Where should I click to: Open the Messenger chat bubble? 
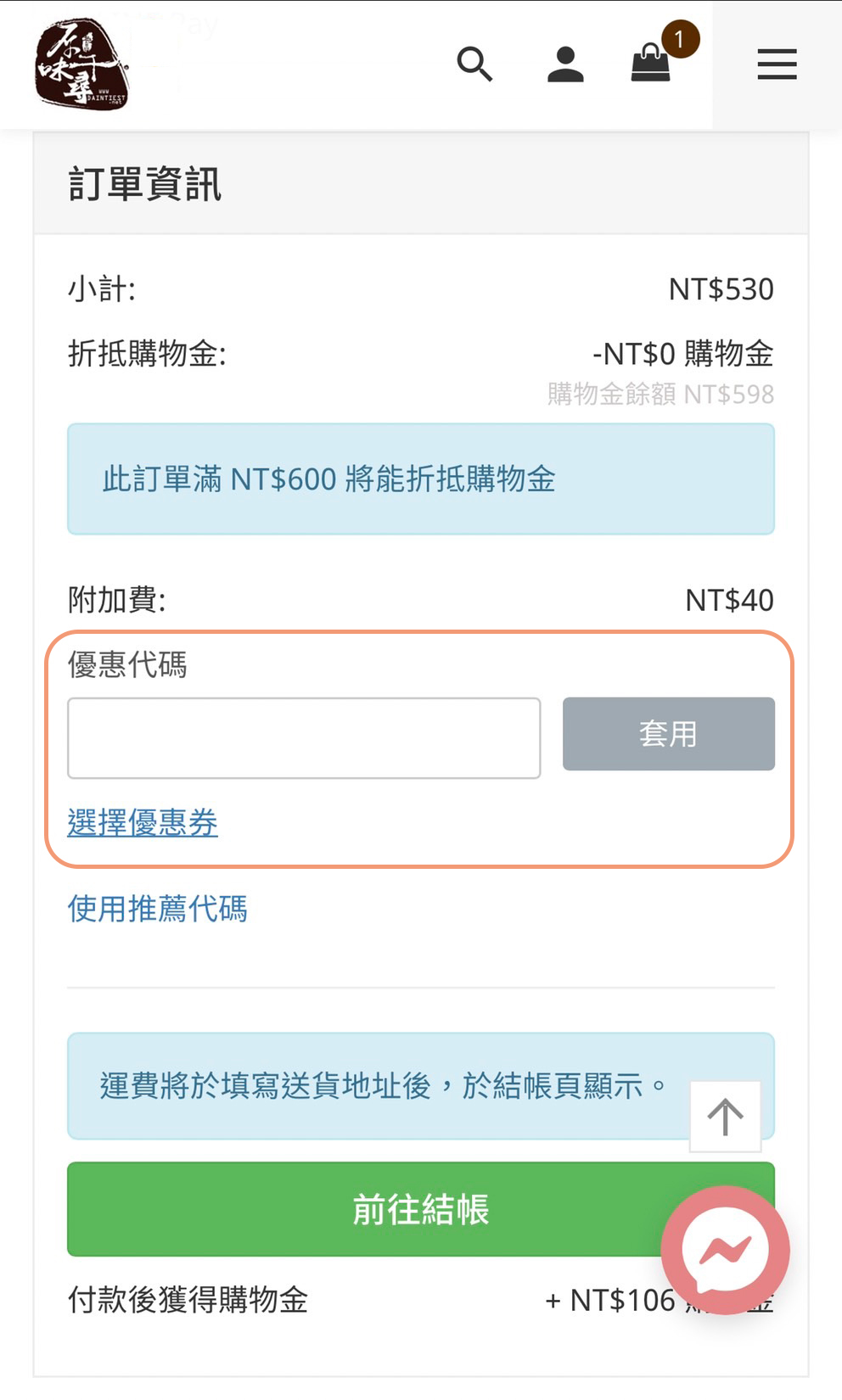click(x=725, y=1250)
